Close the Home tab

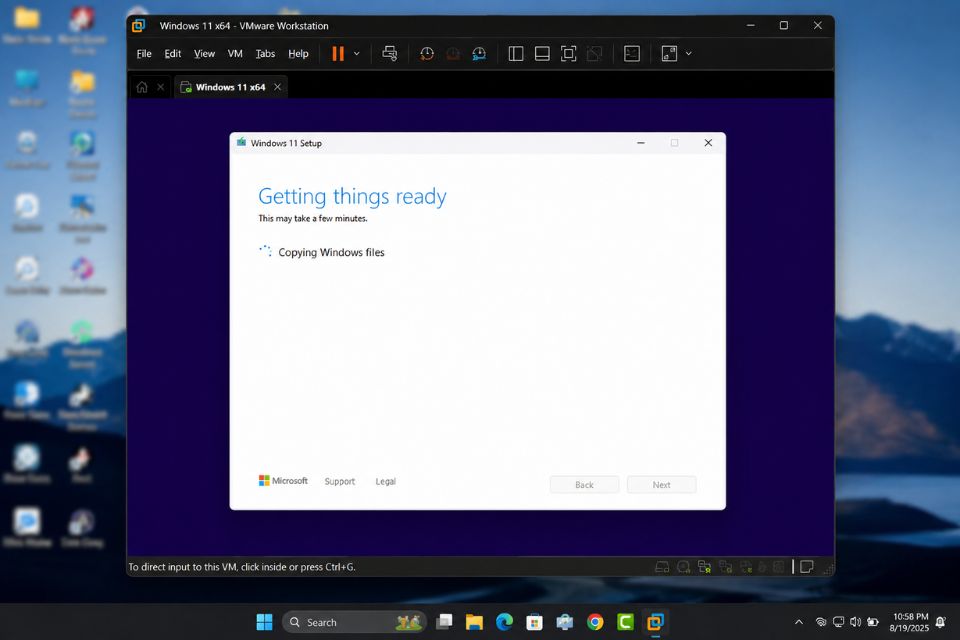[x=160, y=87]
